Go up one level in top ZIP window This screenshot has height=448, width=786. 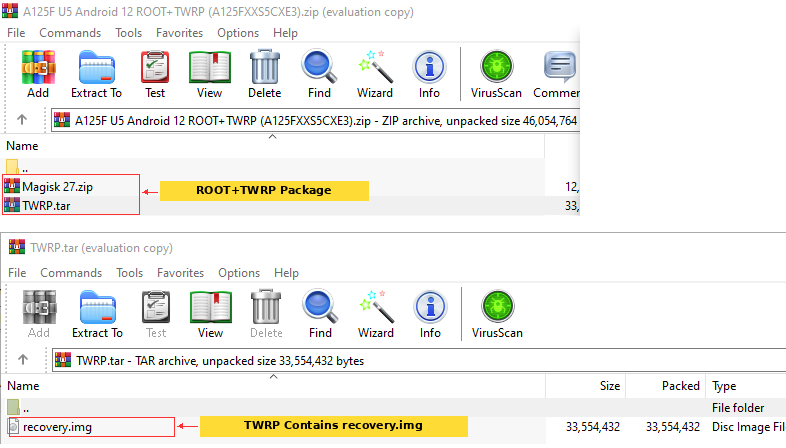coord(22,120)
